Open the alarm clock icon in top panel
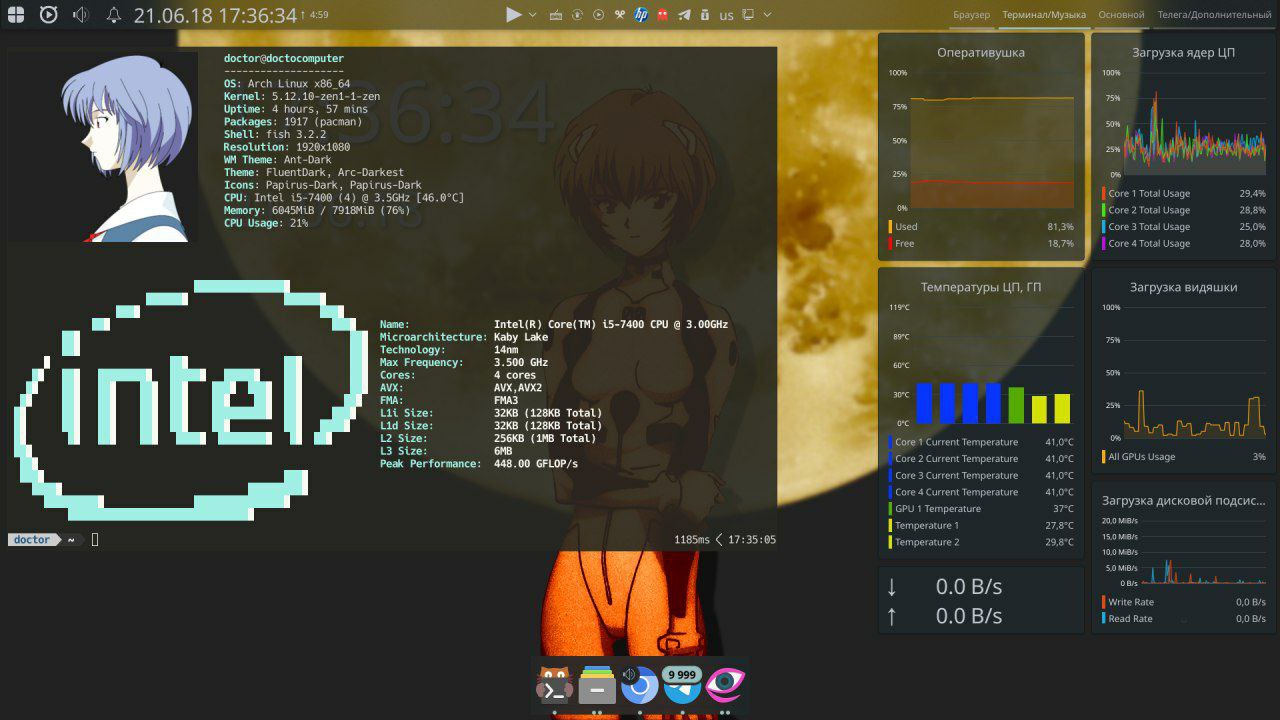Viewport: 1280px width, 720px height. click(48, 15)
